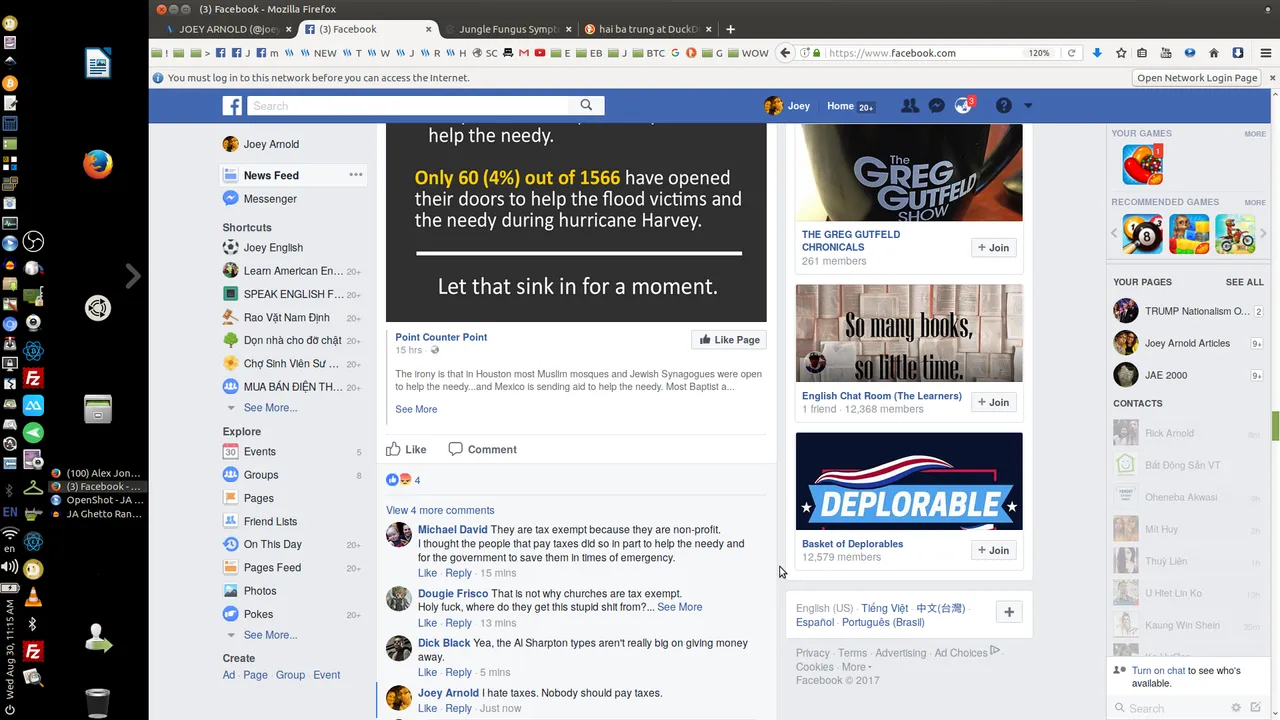
Task: Launch Firefox from the desktop icon
Action: pos(97,164)
